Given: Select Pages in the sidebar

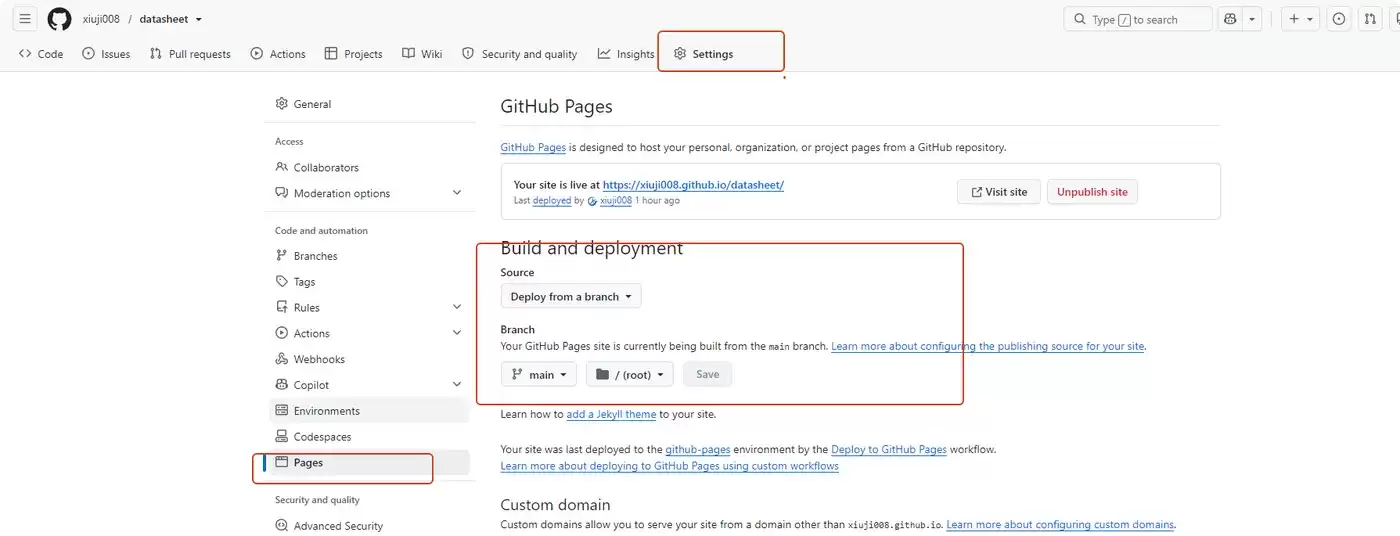Looking at the screenshot, I should [x=369, y=463].
